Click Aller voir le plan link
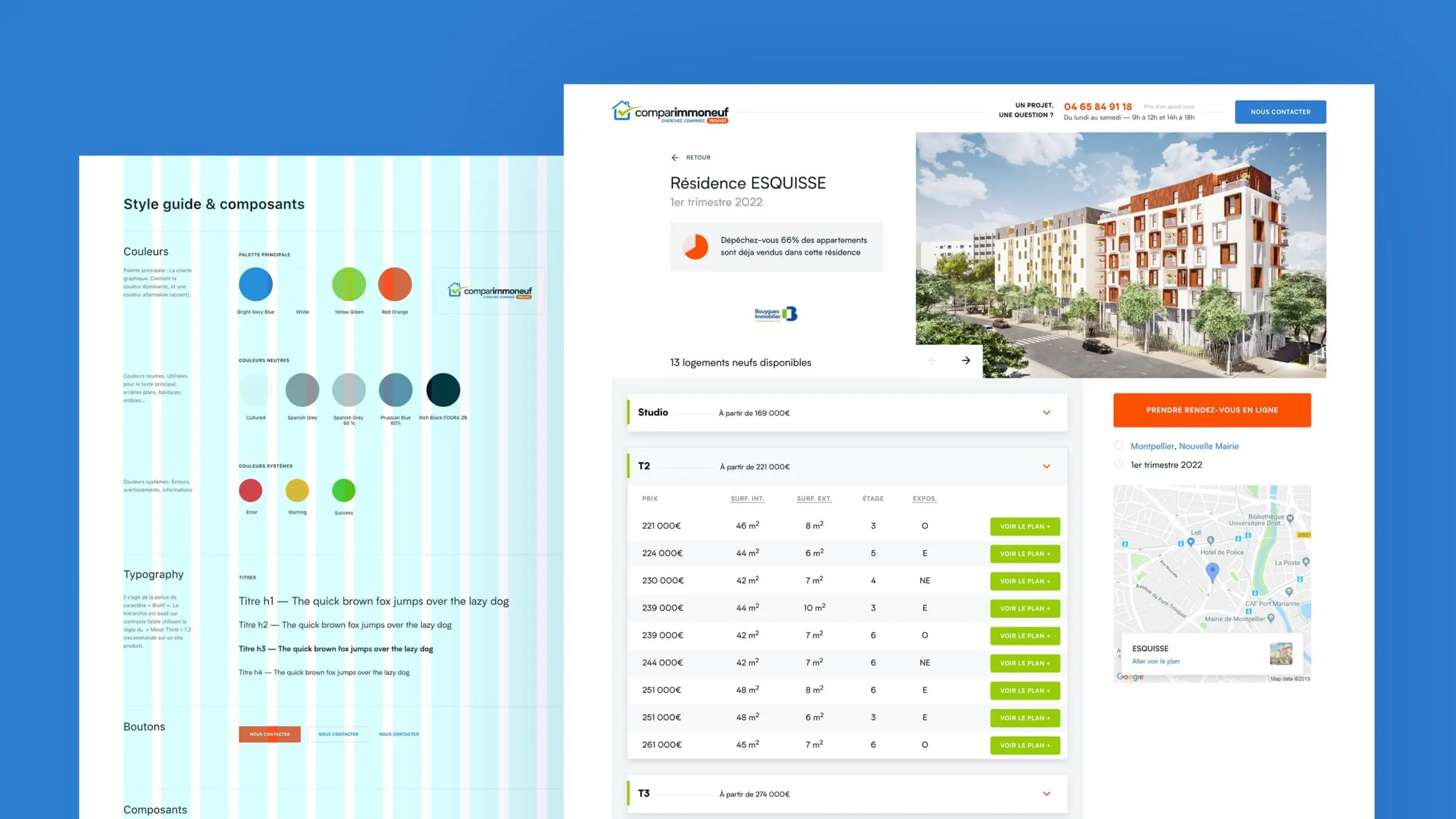The height and width of the screenshot is (819, 1456). [x=1155, y=662]
